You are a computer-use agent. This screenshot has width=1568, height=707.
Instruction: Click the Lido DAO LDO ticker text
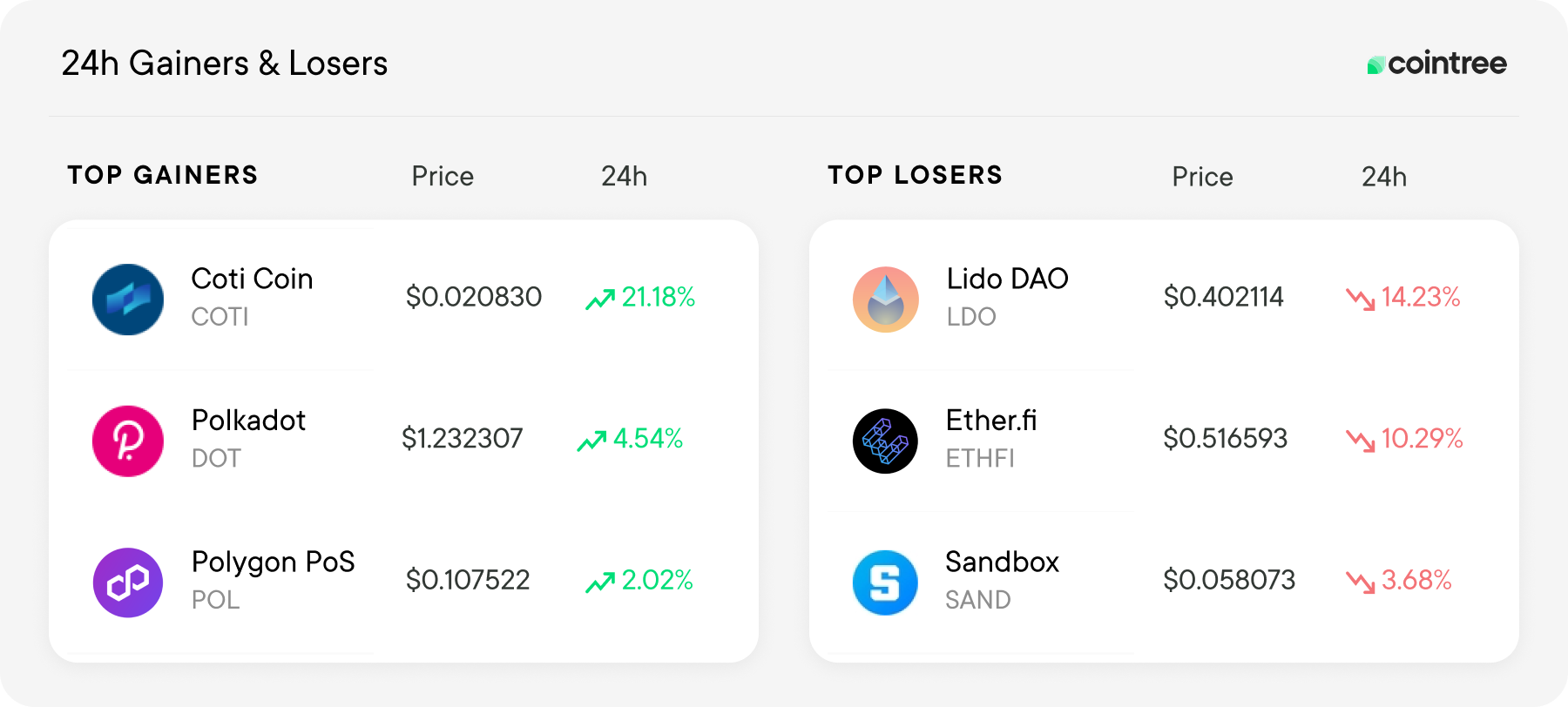click(971, 317)
